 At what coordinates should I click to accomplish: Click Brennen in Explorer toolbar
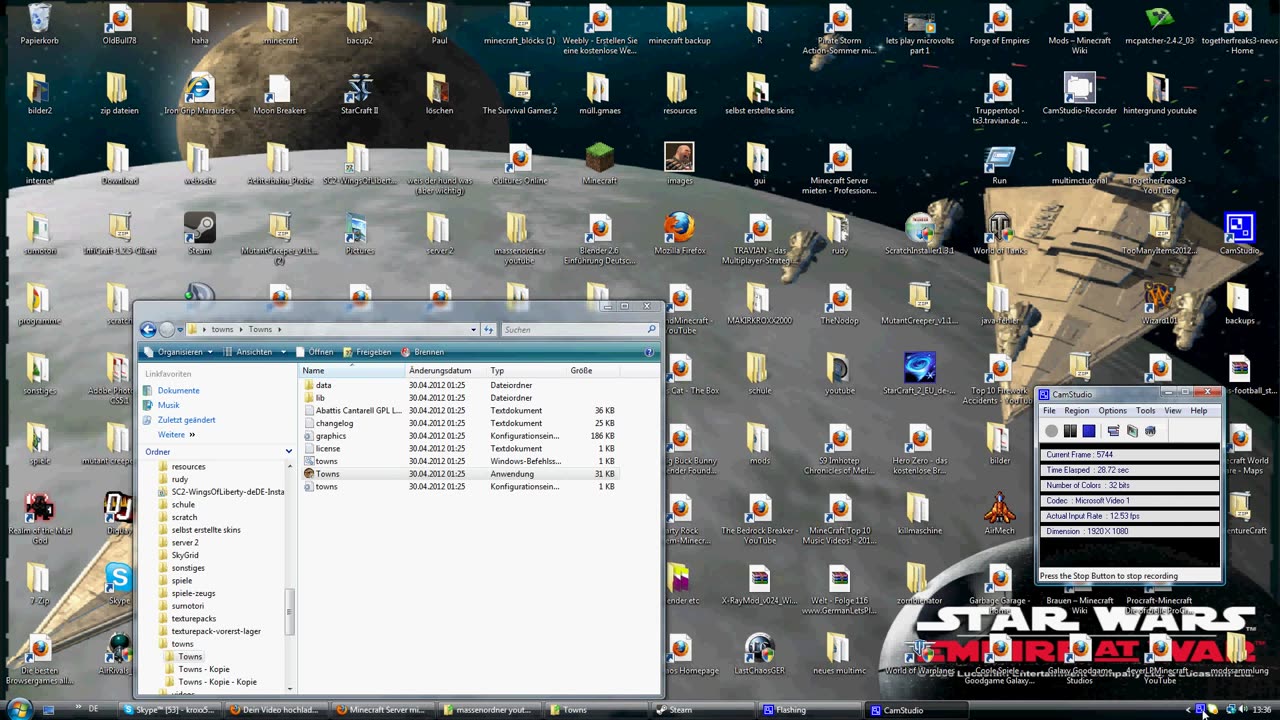tap(422, 352)
